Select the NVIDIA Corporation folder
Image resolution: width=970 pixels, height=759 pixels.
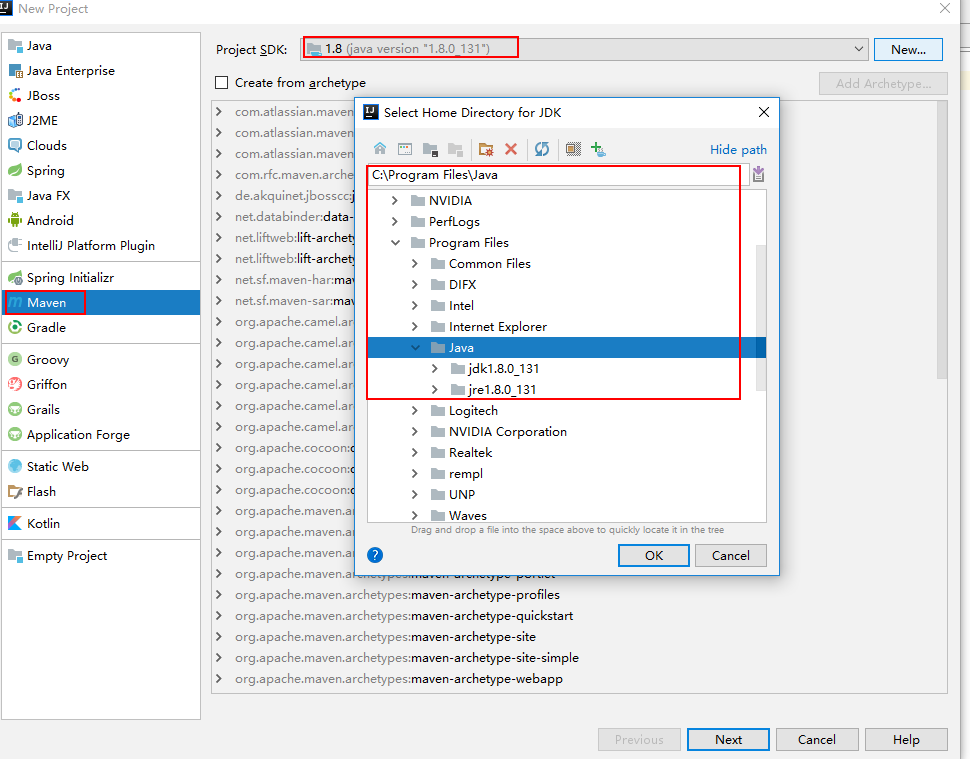click(507, 432)
